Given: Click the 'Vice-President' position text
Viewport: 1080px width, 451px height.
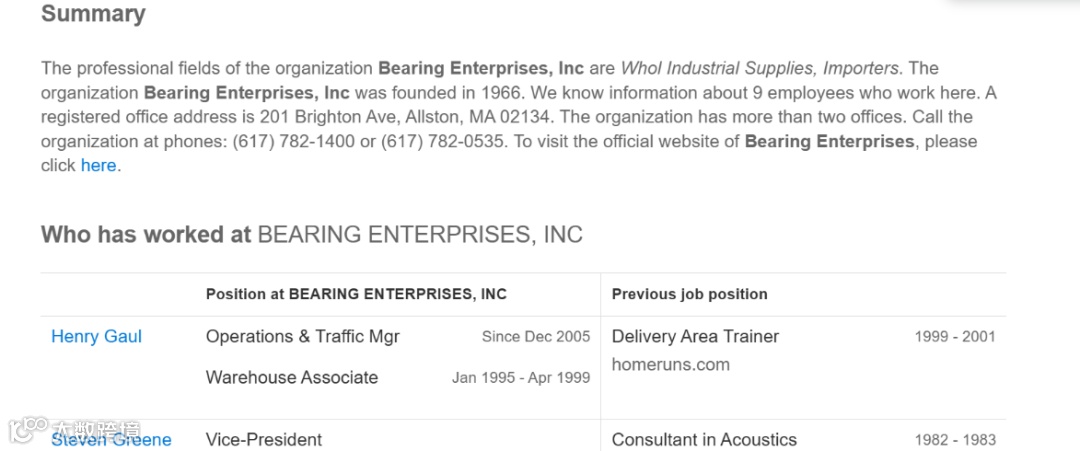Looking at the screenshot, I should (x=264, y=440).
